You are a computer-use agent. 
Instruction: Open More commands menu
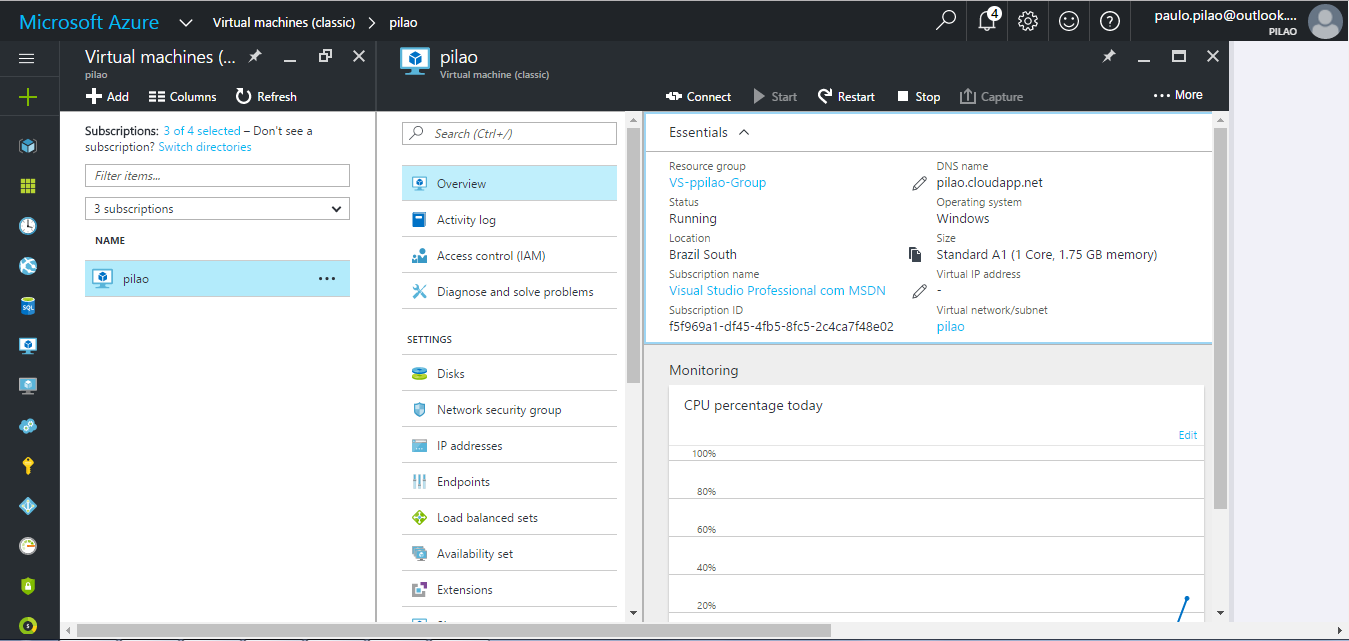1178,95
